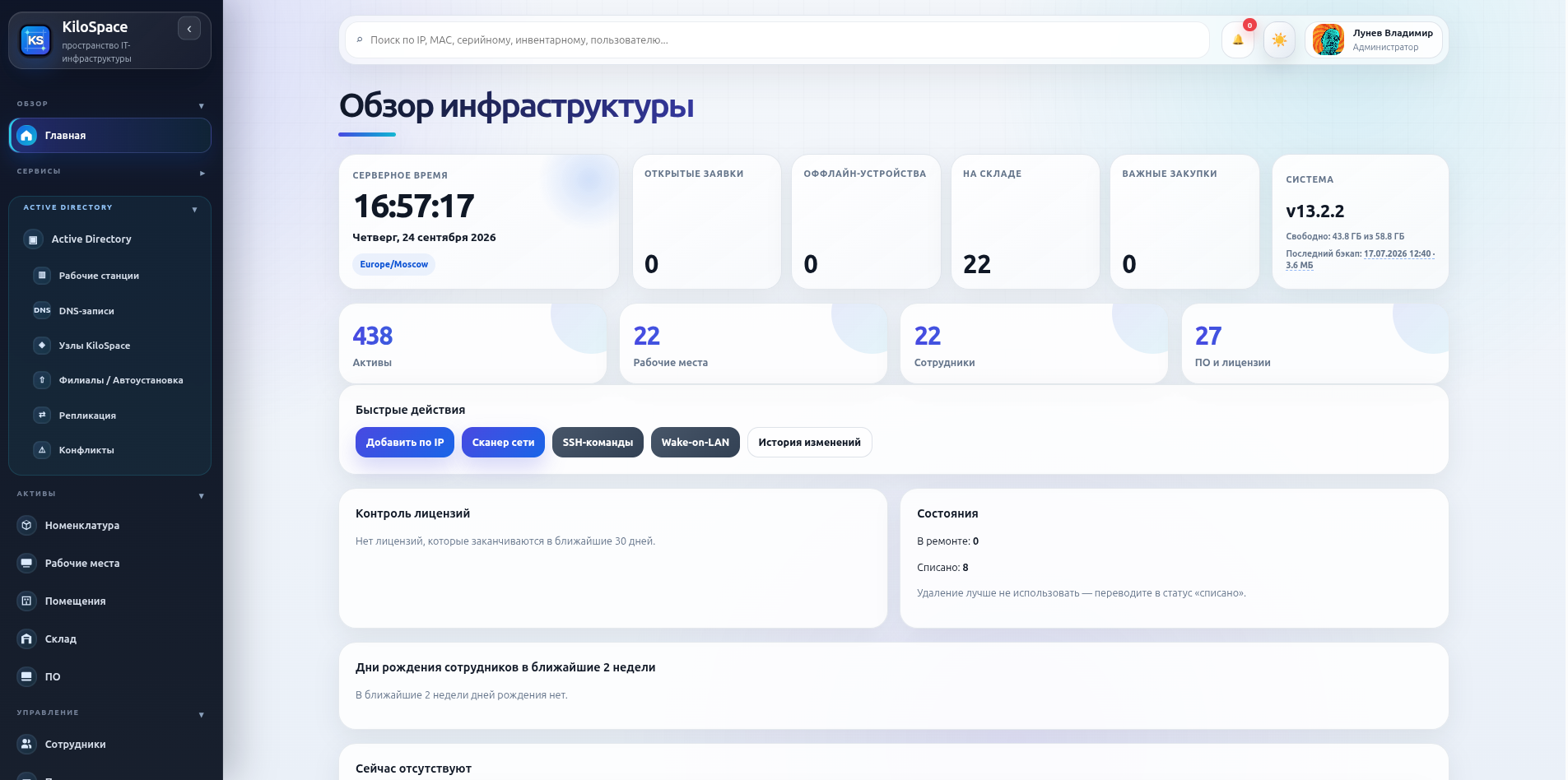Open the Открытые заявки card
Image resolution: width=1568 pixels, height=780 pixels.
coord(706,221)
